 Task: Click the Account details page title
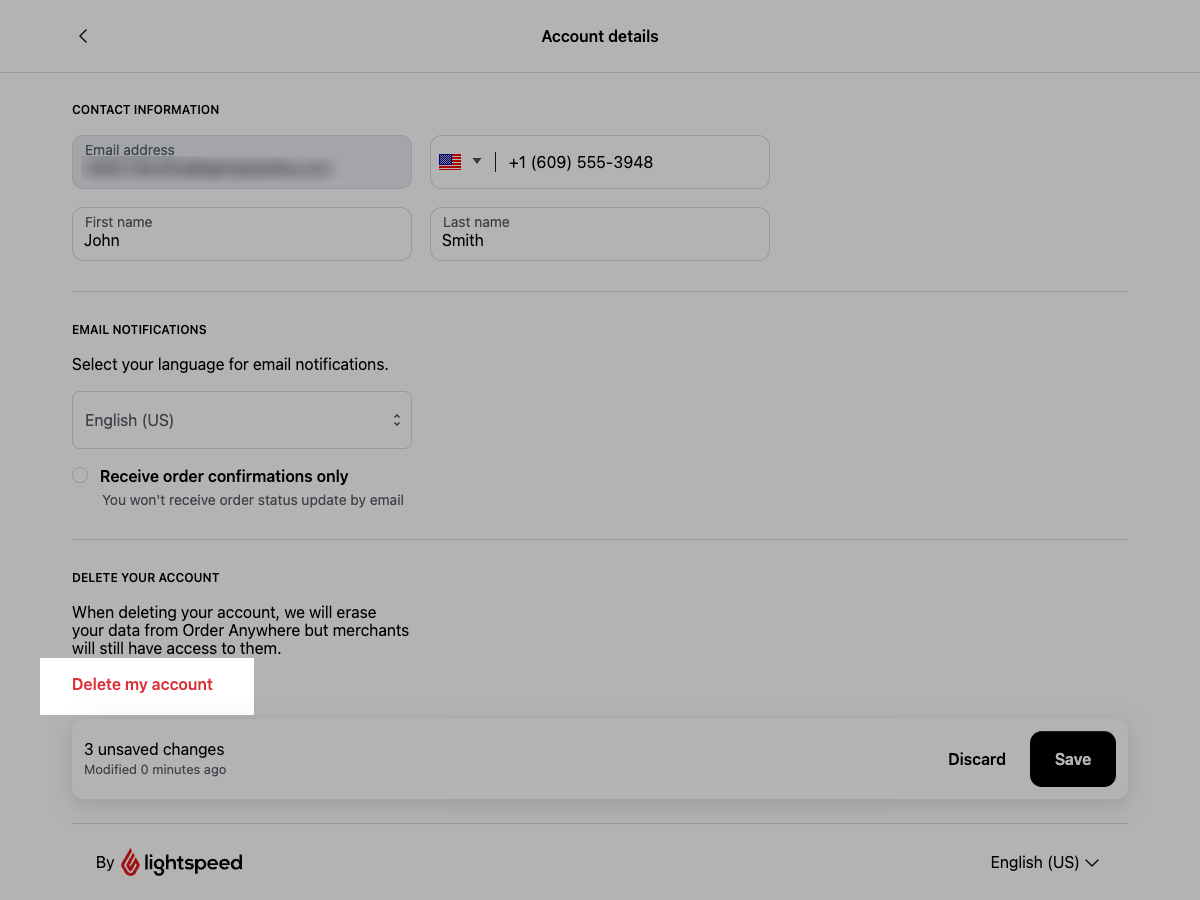point(599,36)
